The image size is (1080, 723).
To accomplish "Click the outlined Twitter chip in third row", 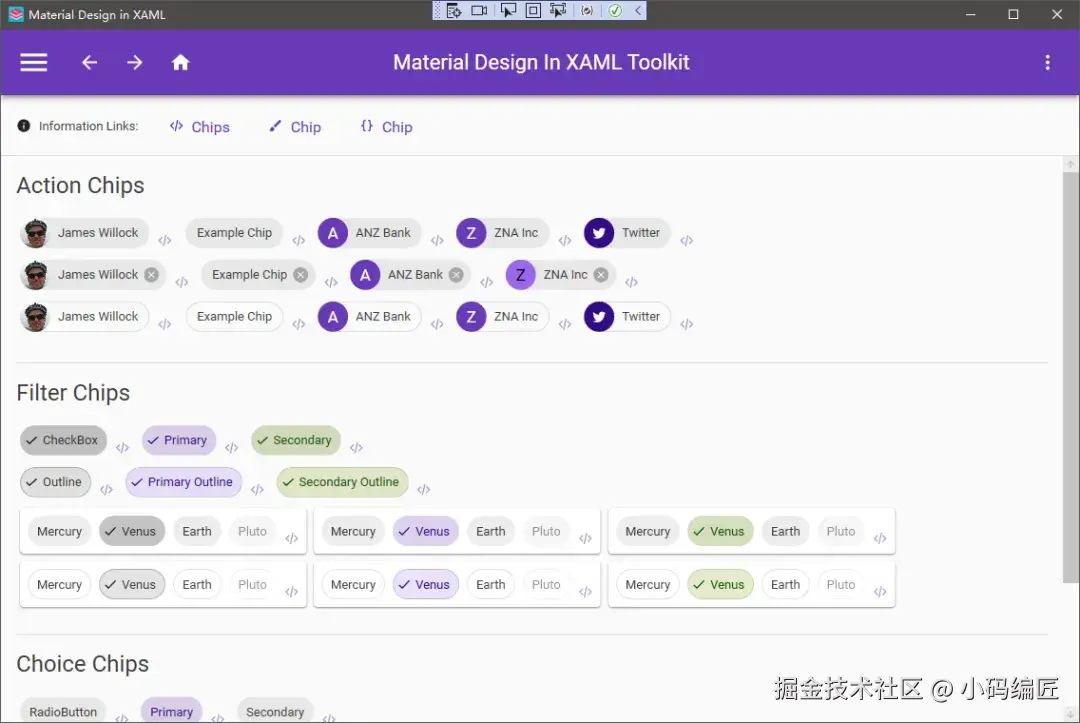I will click(627, 317).
